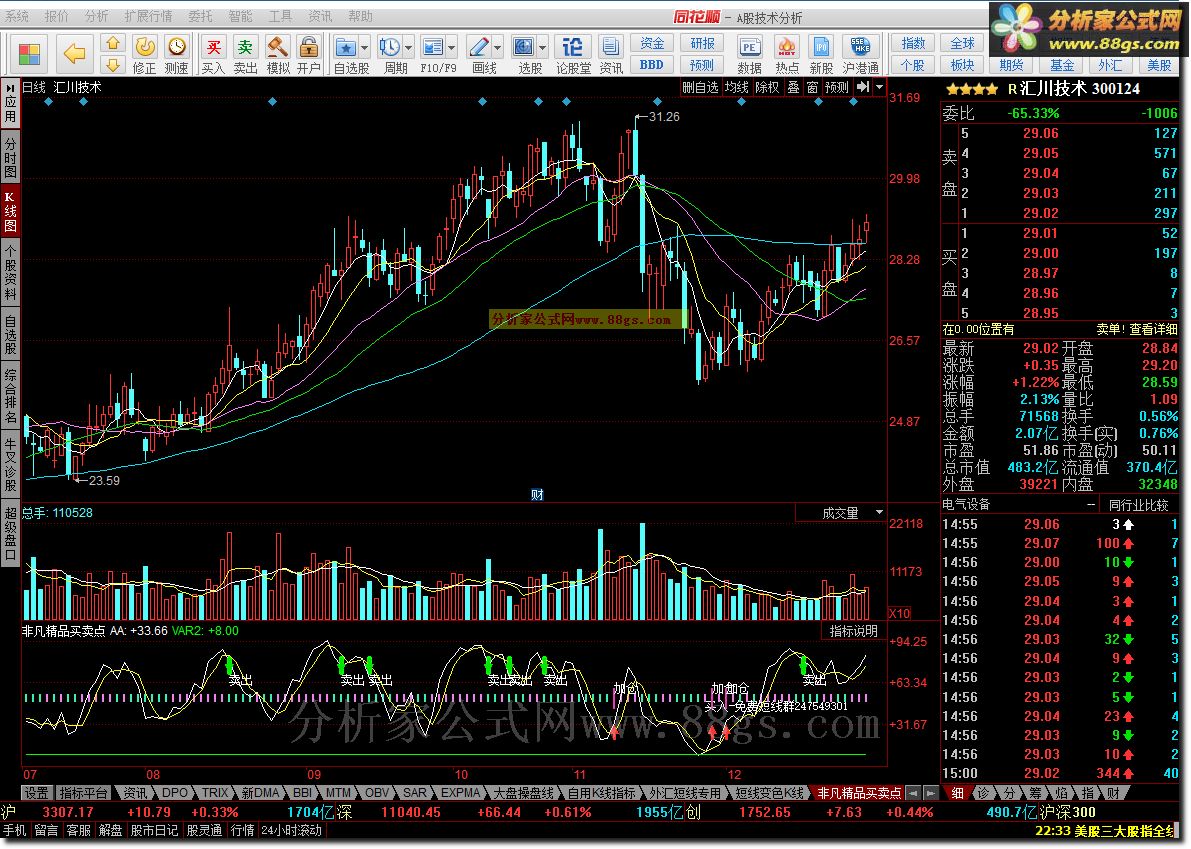The height and width of the screenshot is (849, 1191).
Task: Toggle 除权 ex-rights adjustment
Action: pos(767,87)
